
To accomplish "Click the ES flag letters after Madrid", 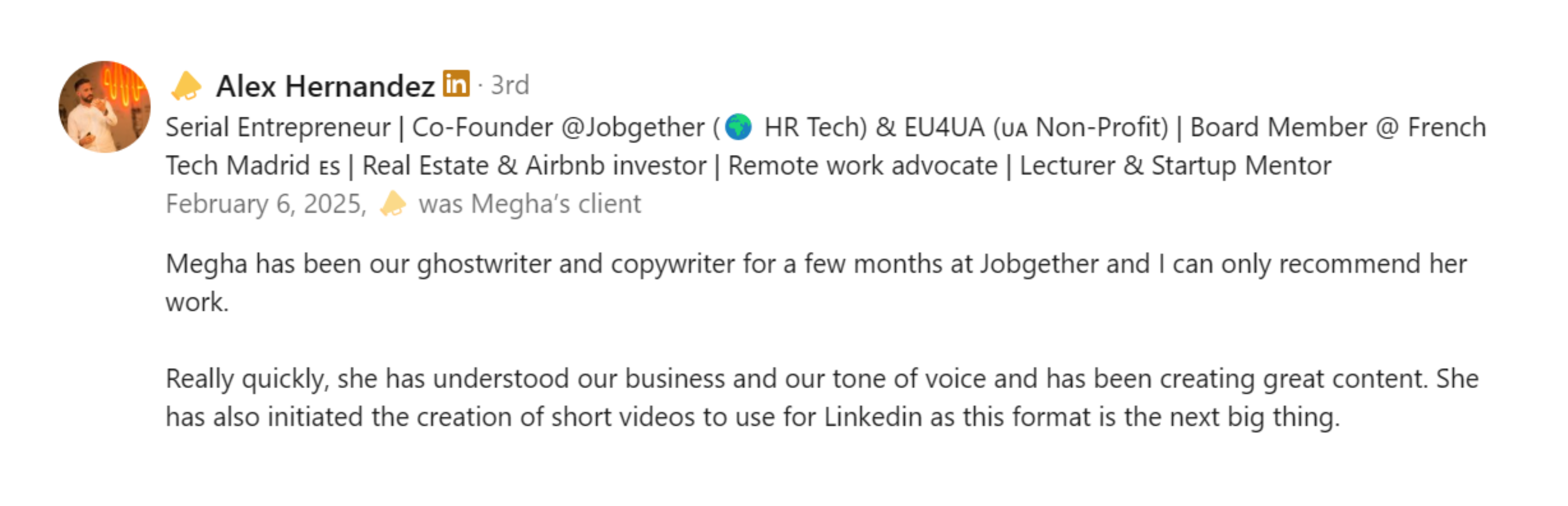I will pyautogui.click(x=329, y=167).
